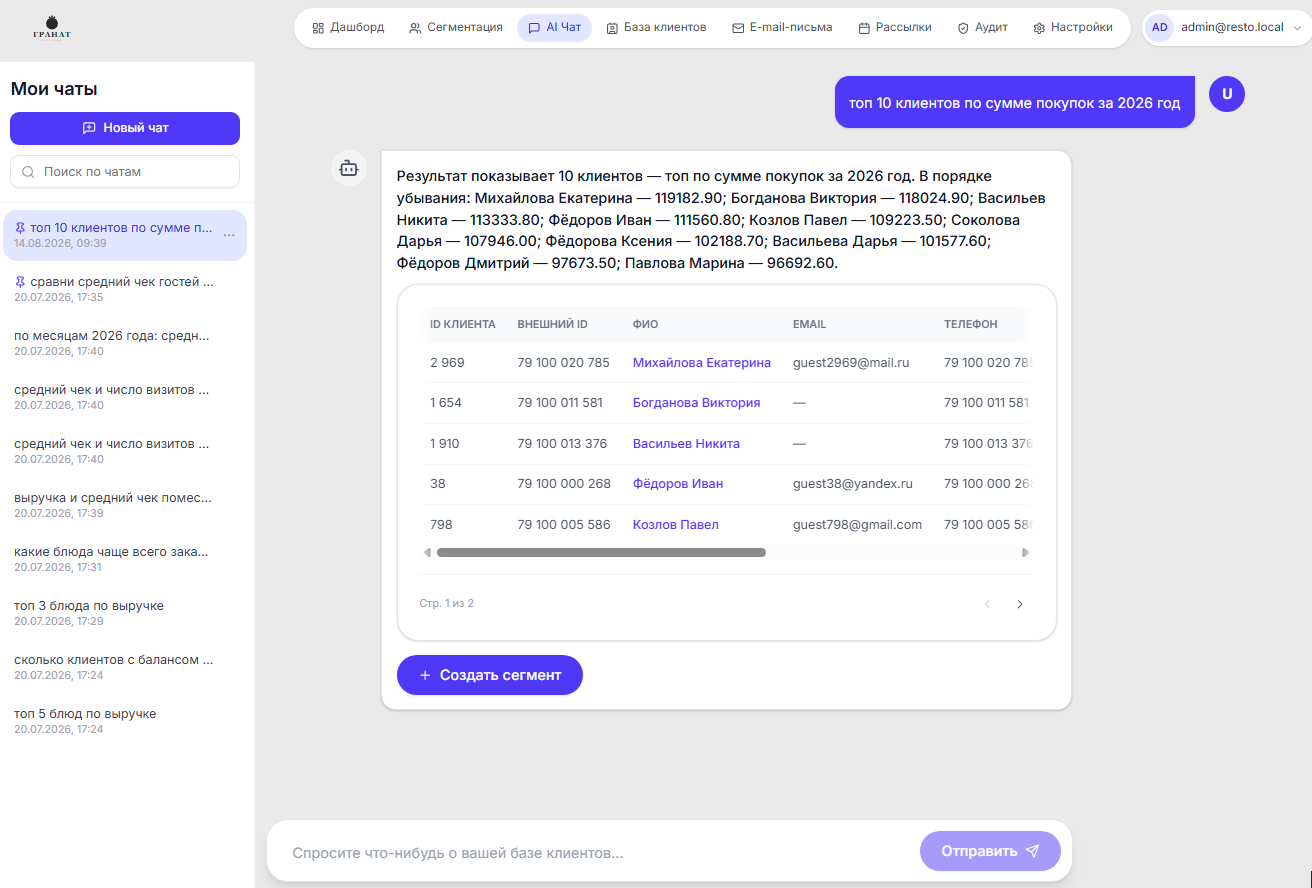
Task: Click the previous page arrow in table
Action: 987,604
